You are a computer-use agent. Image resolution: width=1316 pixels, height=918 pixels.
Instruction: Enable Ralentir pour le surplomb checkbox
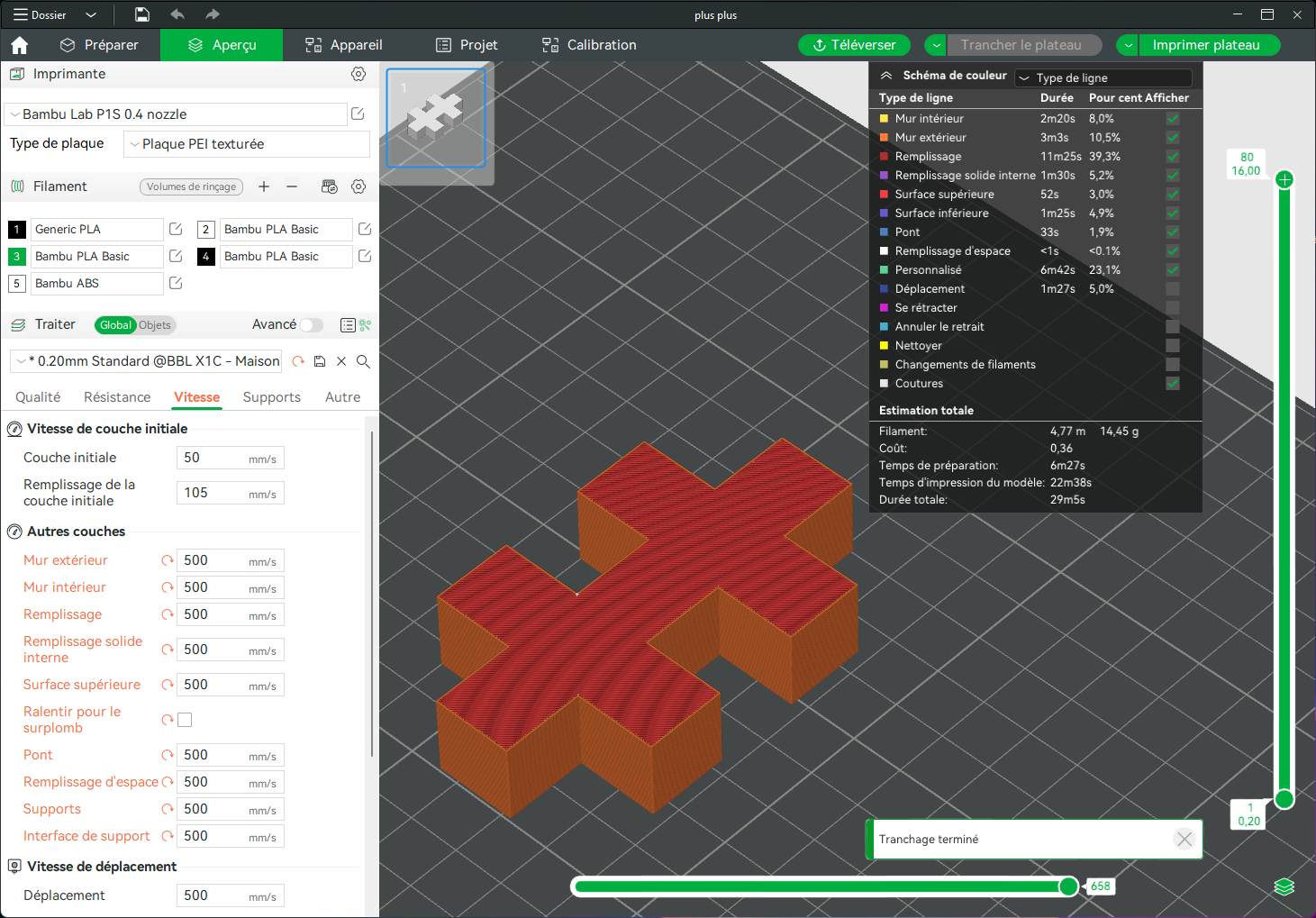tap(185, 720)
